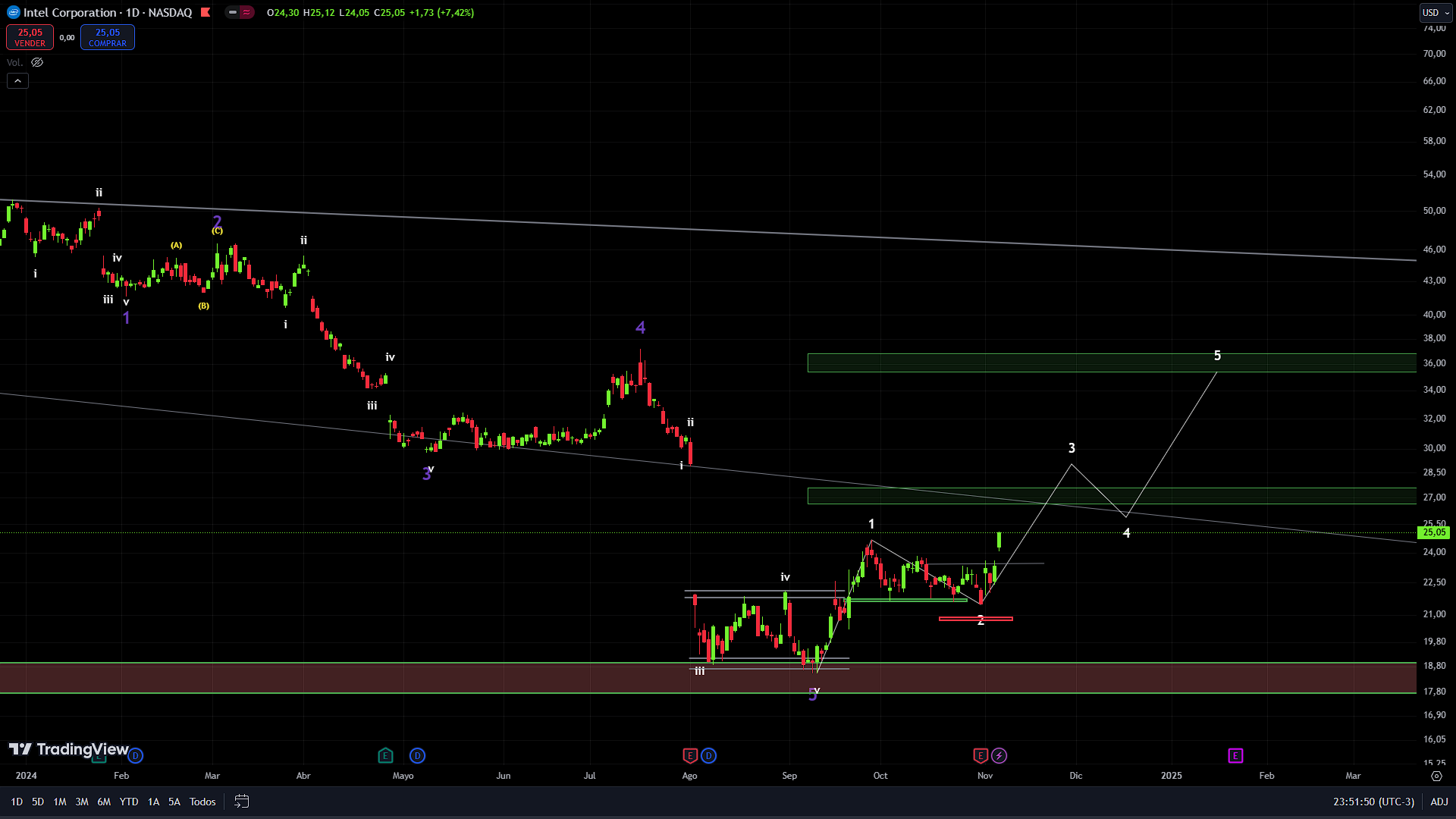Click the TradingView logo

coord(68,749)
